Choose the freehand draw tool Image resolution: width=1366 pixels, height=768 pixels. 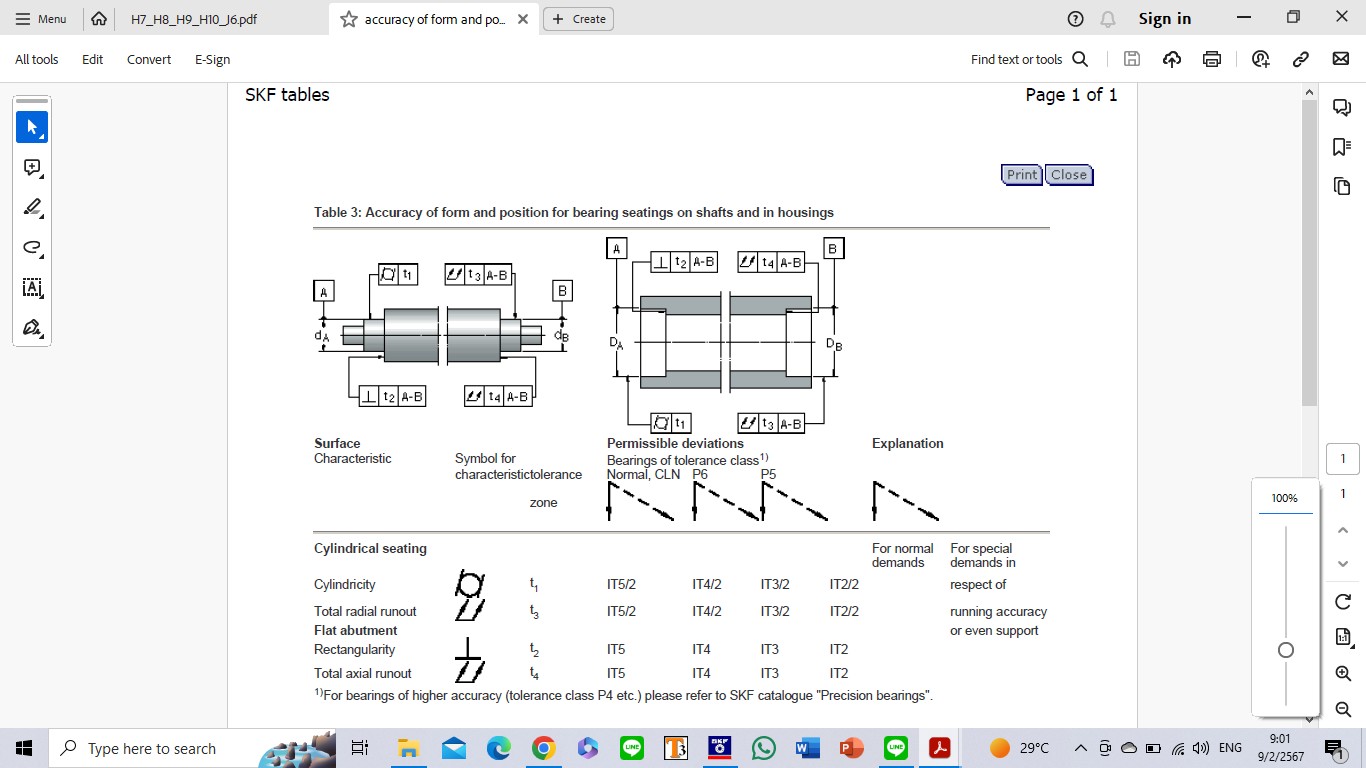click(32, 248)
